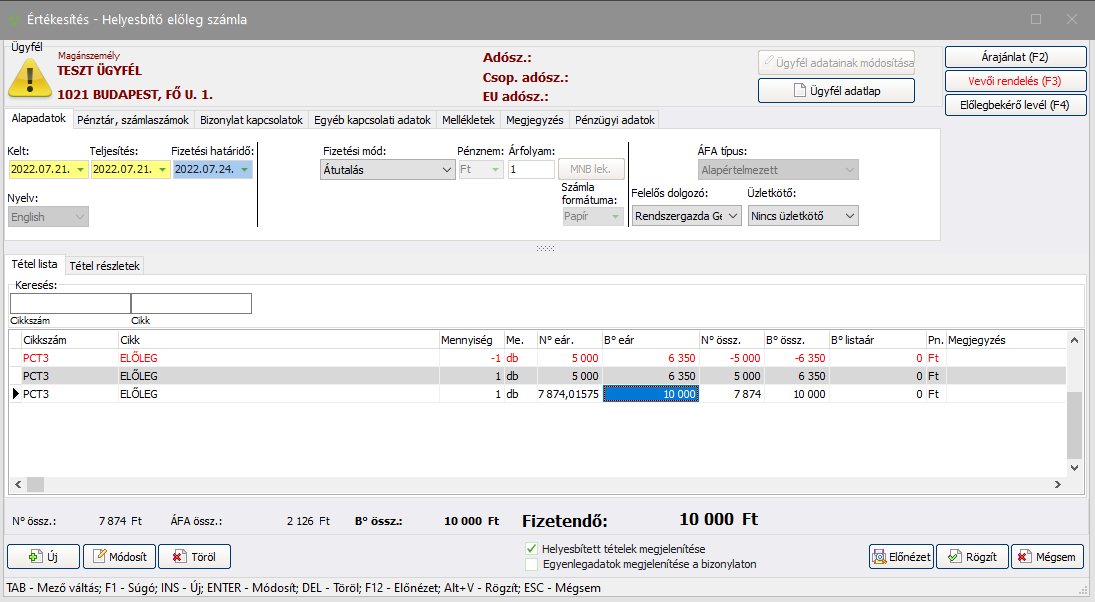Viewport: 1095px width, 602px height.
Task: Click Vevői rendelés (F3) button
Action: coord(1014,81)
